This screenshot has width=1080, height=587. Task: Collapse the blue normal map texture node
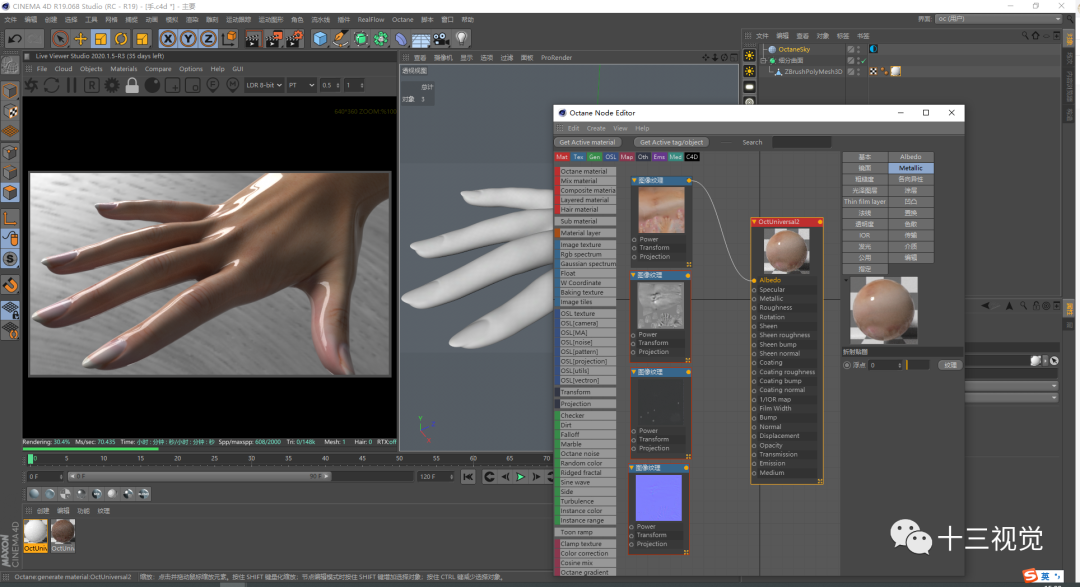click(632, 468)
